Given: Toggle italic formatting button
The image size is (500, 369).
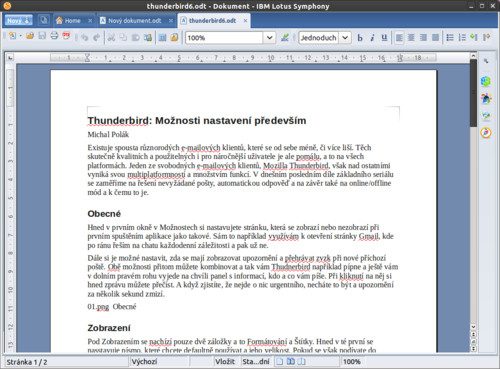Looking at the screenshot, I should [372, 38].
